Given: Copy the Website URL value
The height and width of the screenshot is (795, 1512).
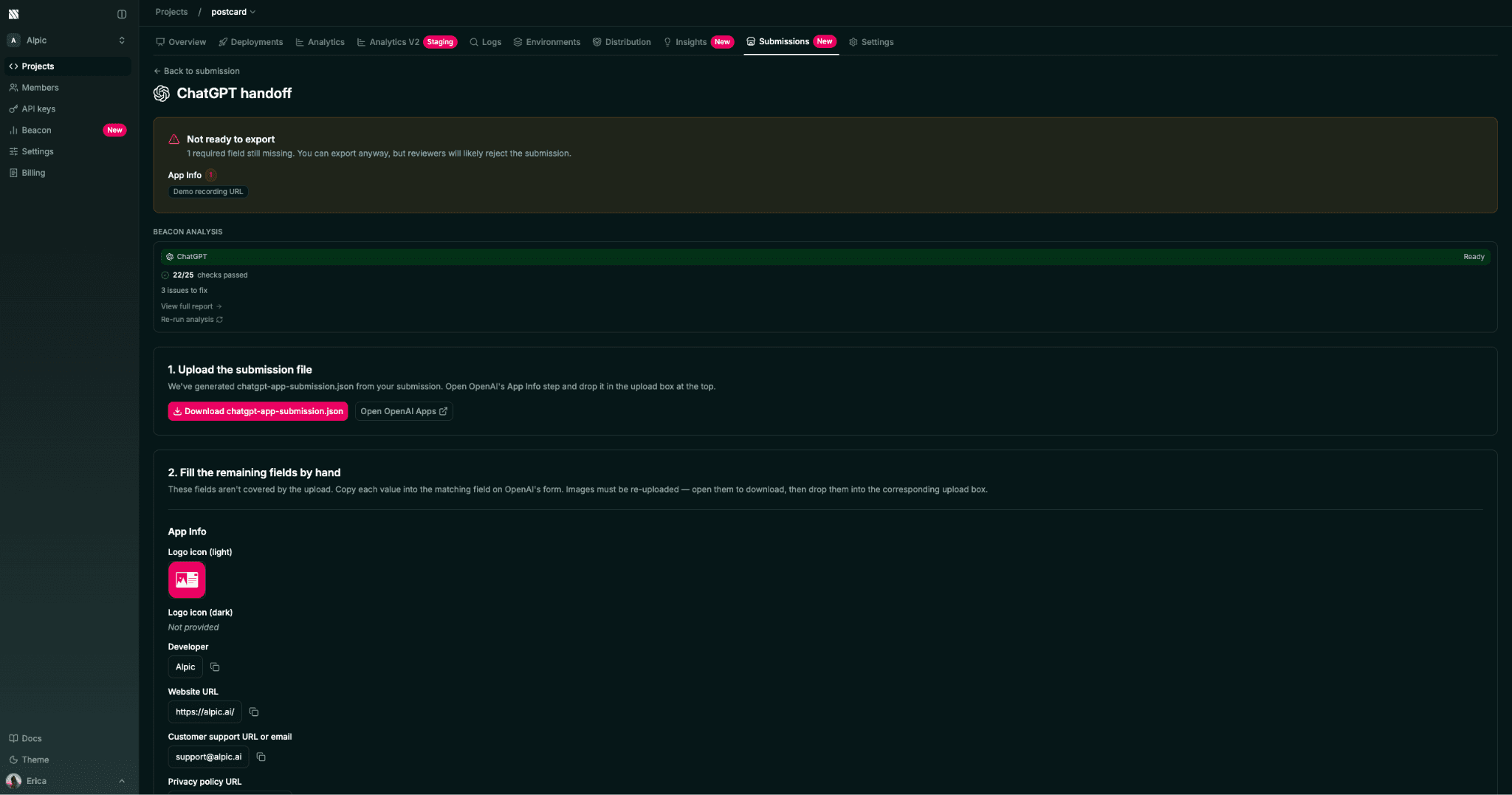Looking at the screenshot, I should tap(254, 712).
